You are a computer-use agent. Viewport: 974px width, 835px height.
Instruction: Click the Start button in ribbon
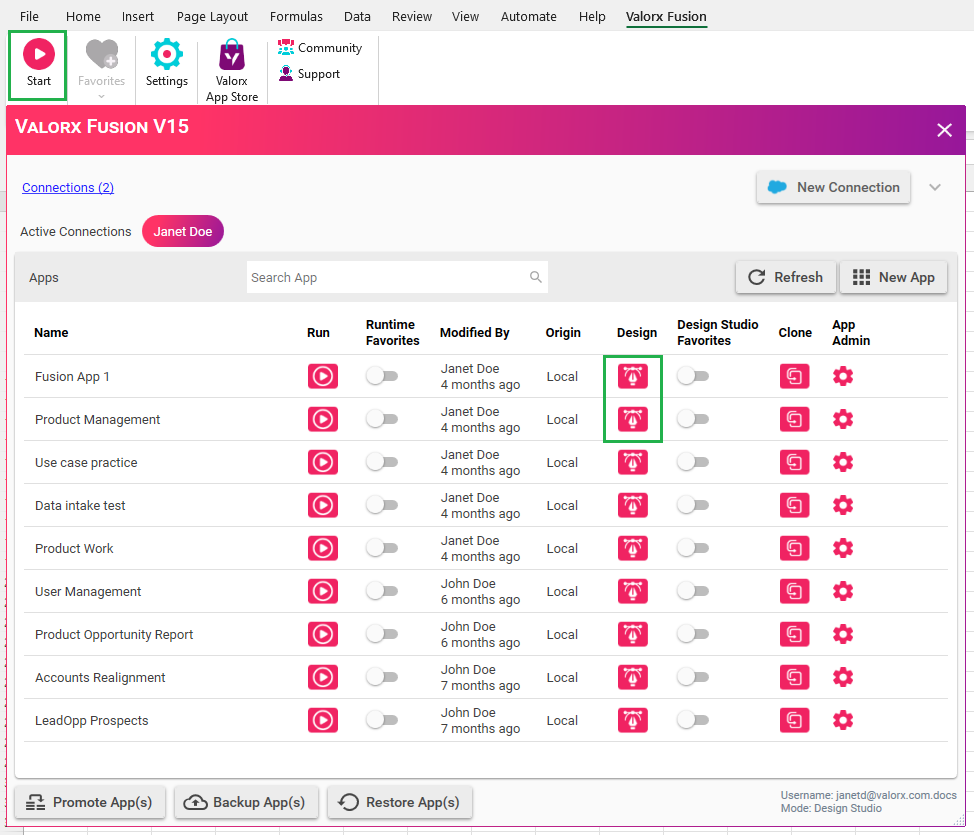(39, 63)
